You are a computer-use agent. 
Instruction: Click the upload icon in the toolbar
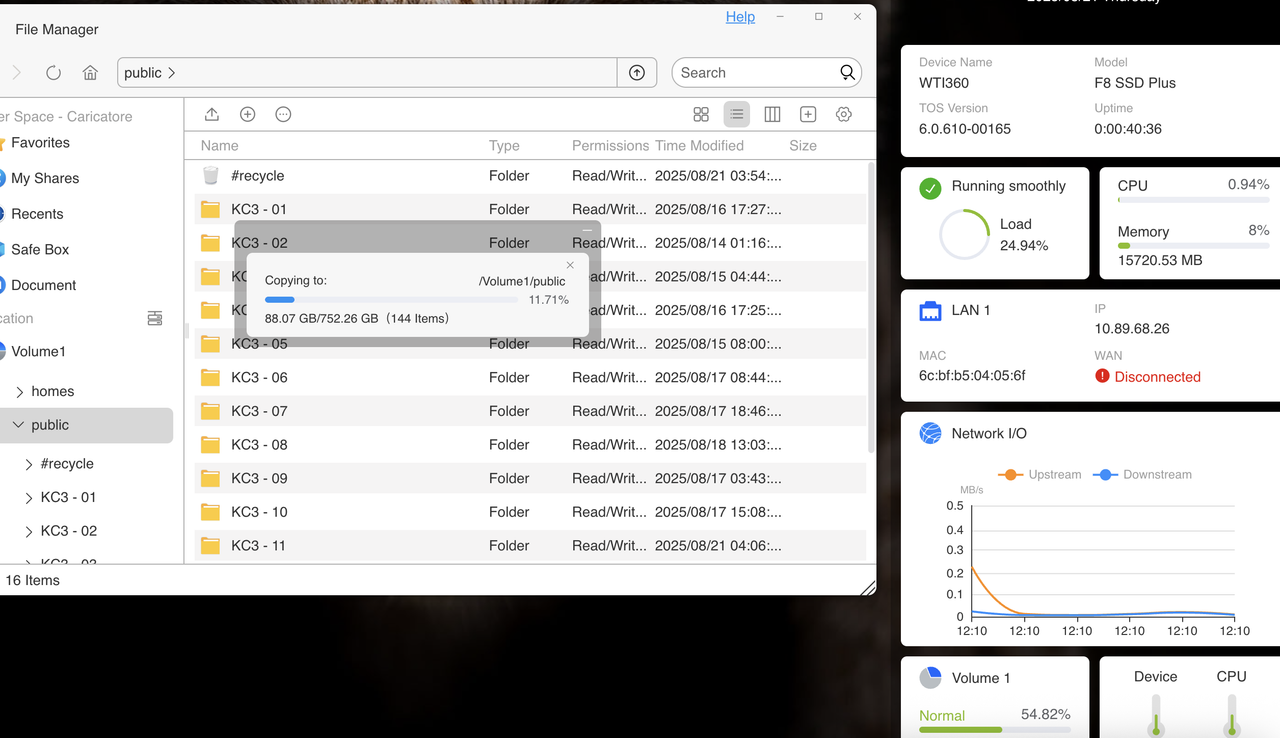212,114
